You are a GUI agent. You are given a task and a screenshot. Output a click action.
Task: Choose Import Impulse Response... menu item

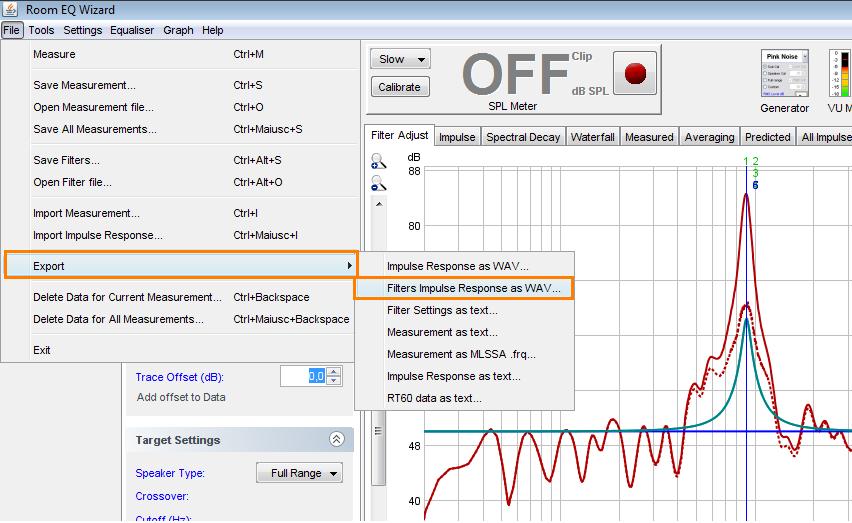pos(180,235)
